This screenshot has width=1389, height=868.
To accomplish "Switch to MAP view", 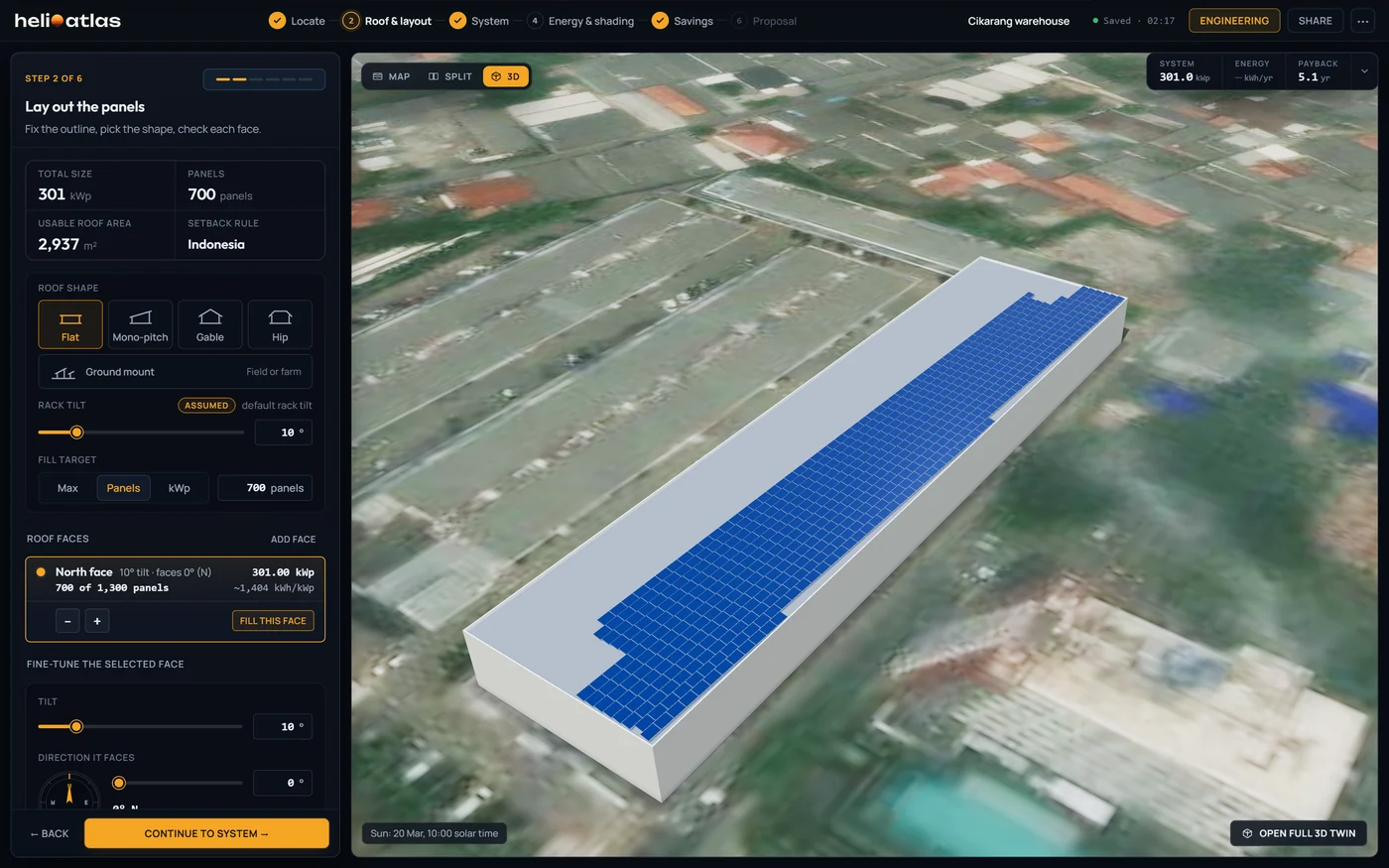I will (x=391, y=76).
